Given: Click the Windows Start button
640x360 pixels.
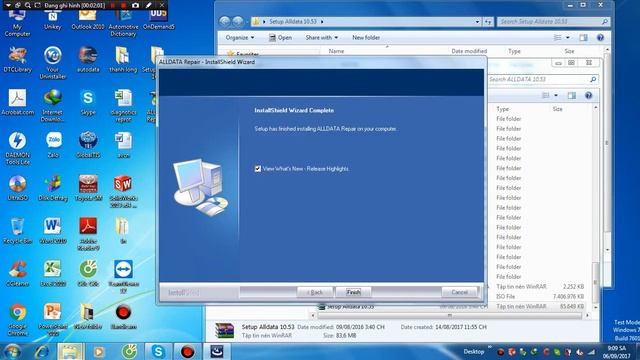Looking at the screenshot, I should (x=12, y=351).
